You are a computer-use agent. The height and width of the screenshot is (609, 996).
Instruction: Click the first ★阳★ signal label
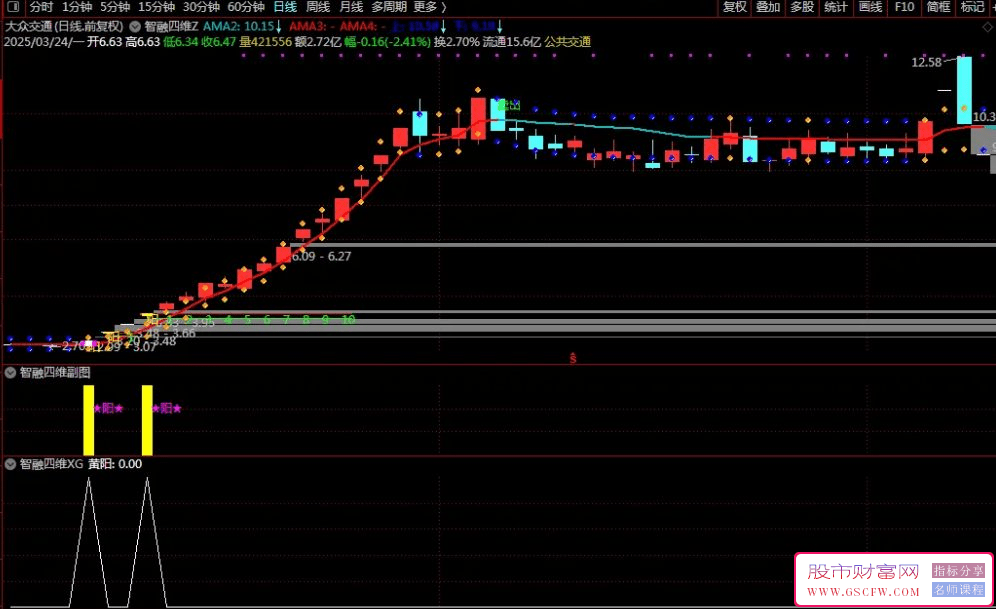pos(109,408)
